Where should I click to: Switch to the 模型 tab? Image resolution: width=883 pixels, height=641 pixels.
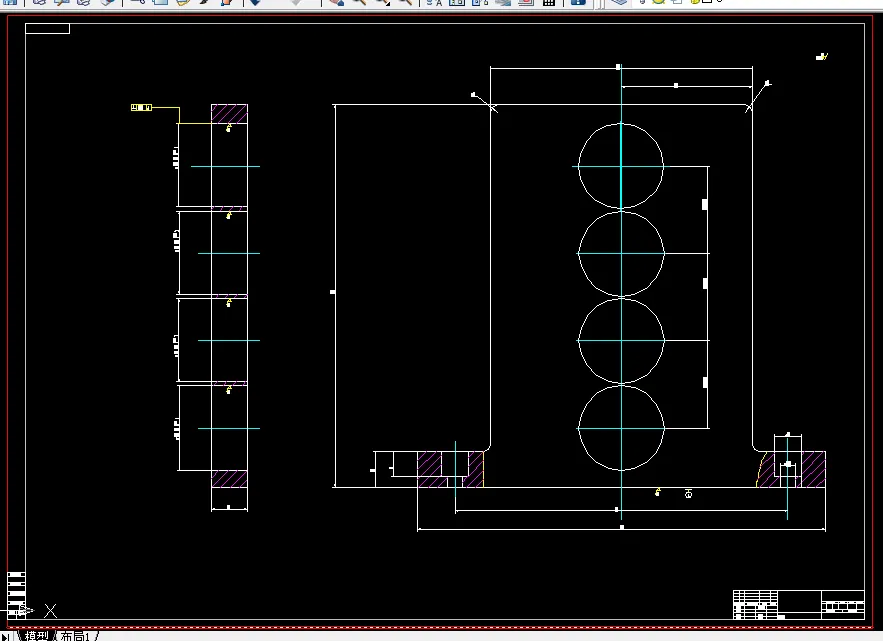(x=37, y=636)
